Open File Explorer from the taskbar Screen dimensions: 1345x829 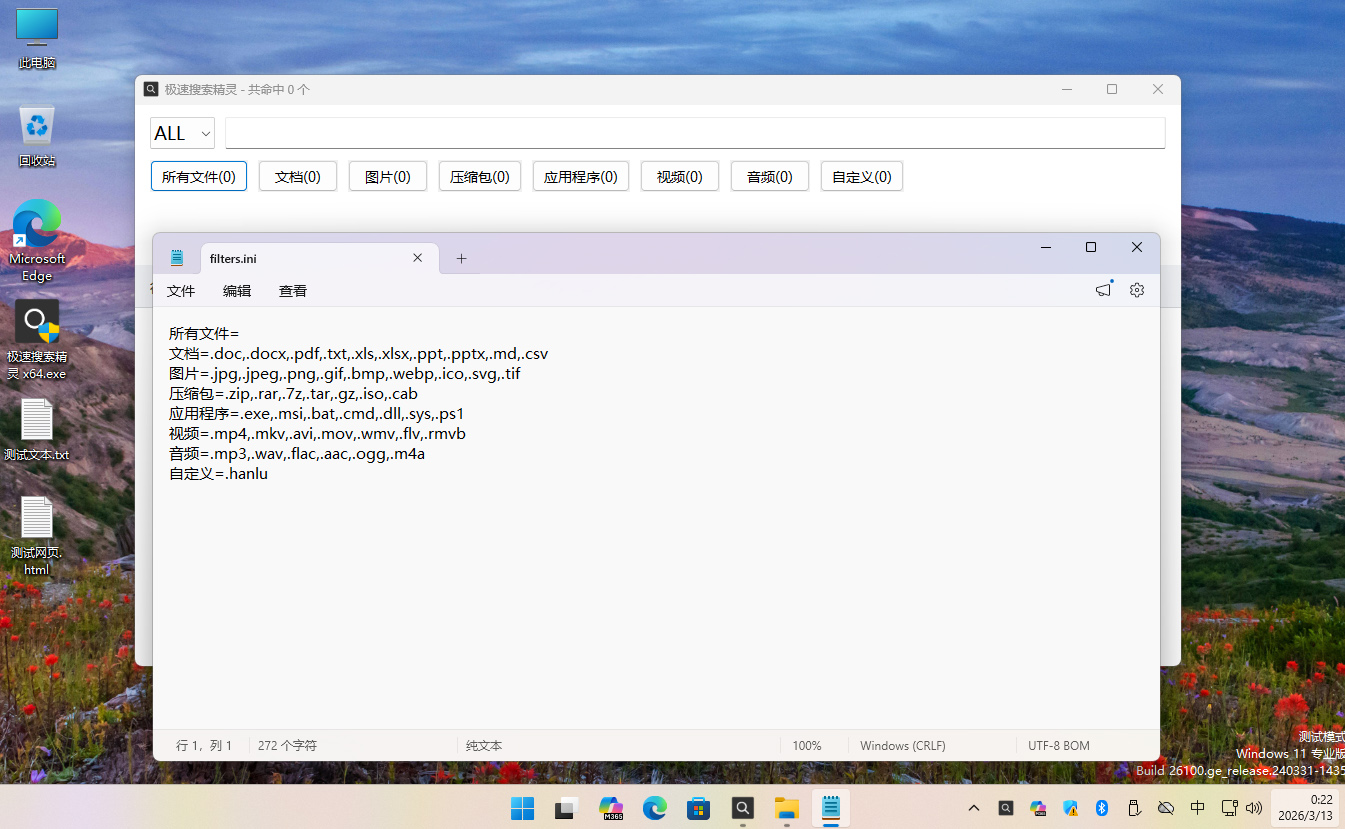coord(787,808)
